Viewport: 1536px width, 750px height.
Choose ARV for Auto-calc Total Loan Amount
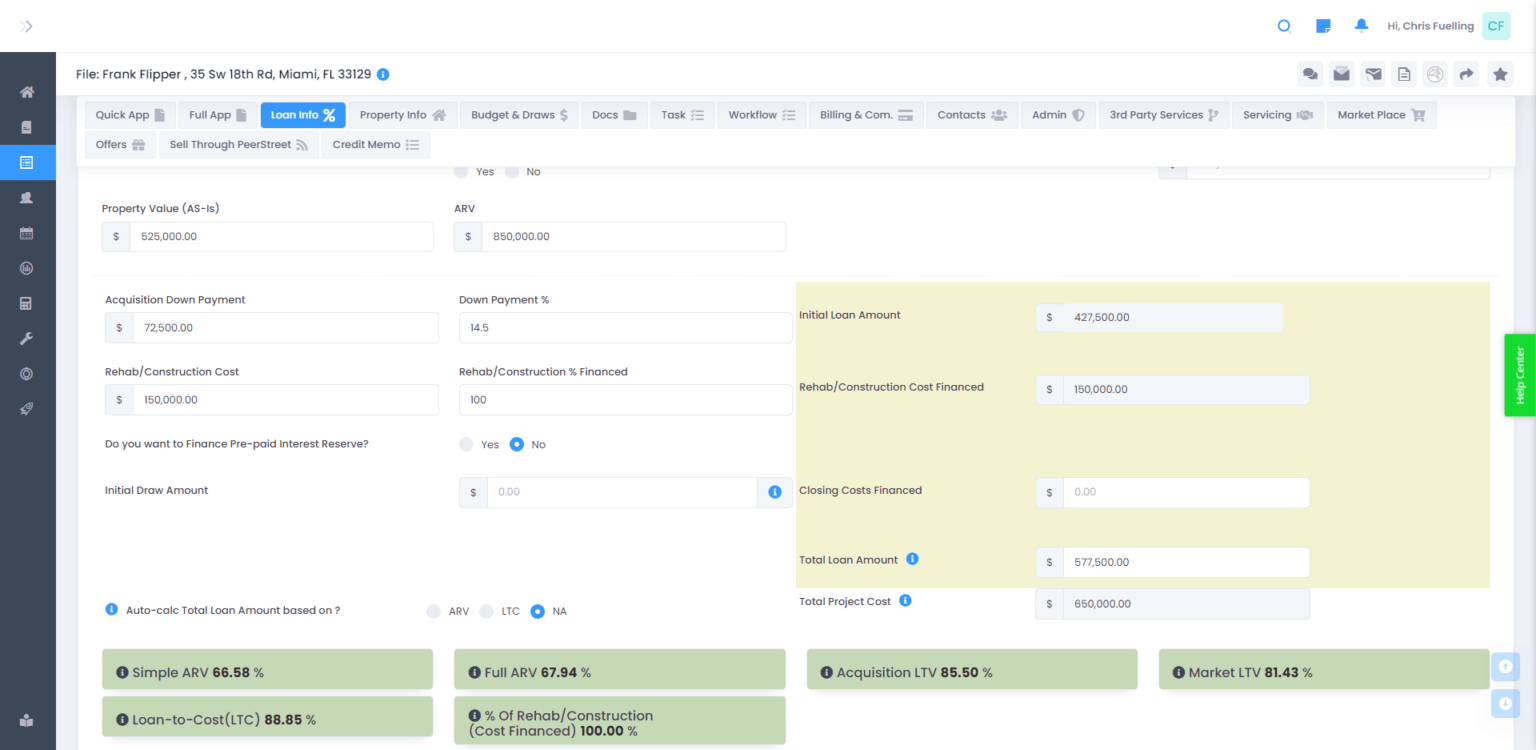[x=434, y=611]
